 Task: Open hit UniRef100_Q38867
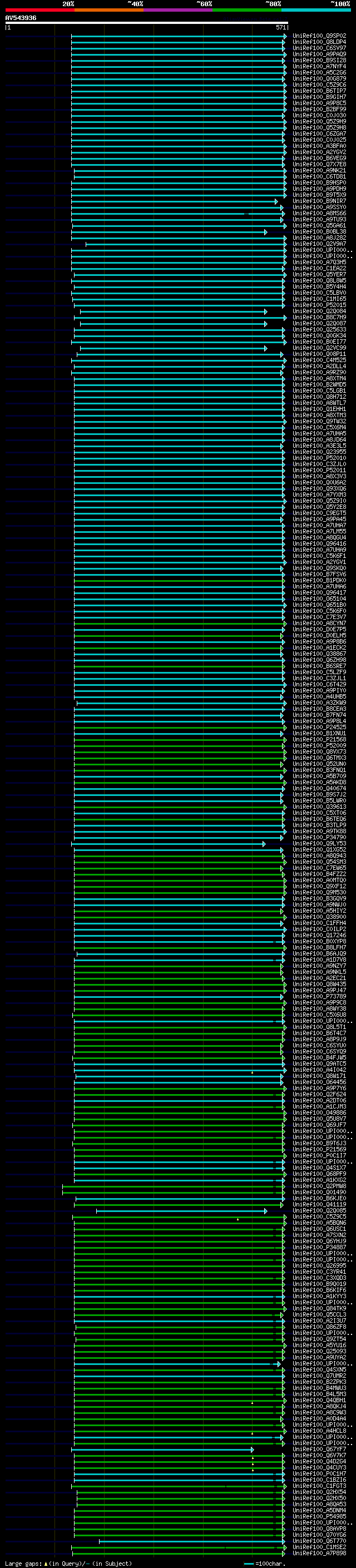coord(319,653)
